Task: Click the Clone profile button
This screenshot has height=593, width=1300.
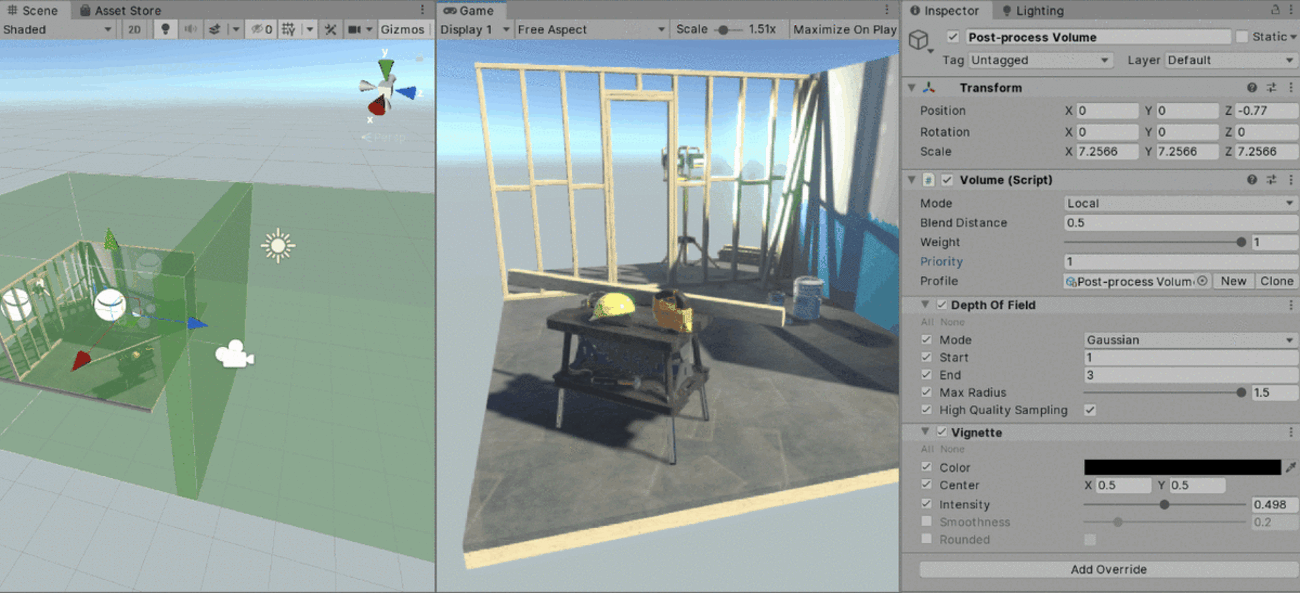Action: click(1277, 281)
